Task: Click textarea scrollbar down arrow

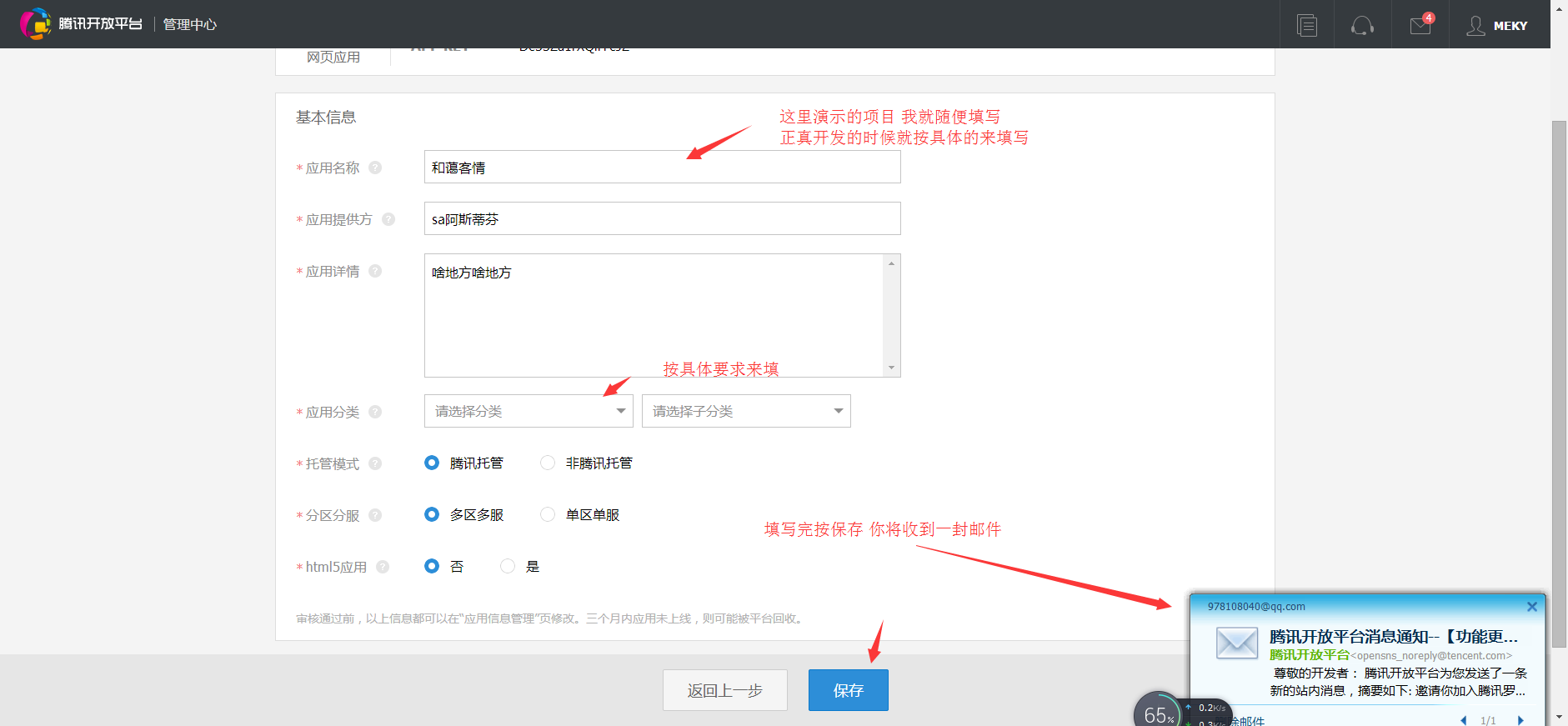Action: (x=891, y=368)
